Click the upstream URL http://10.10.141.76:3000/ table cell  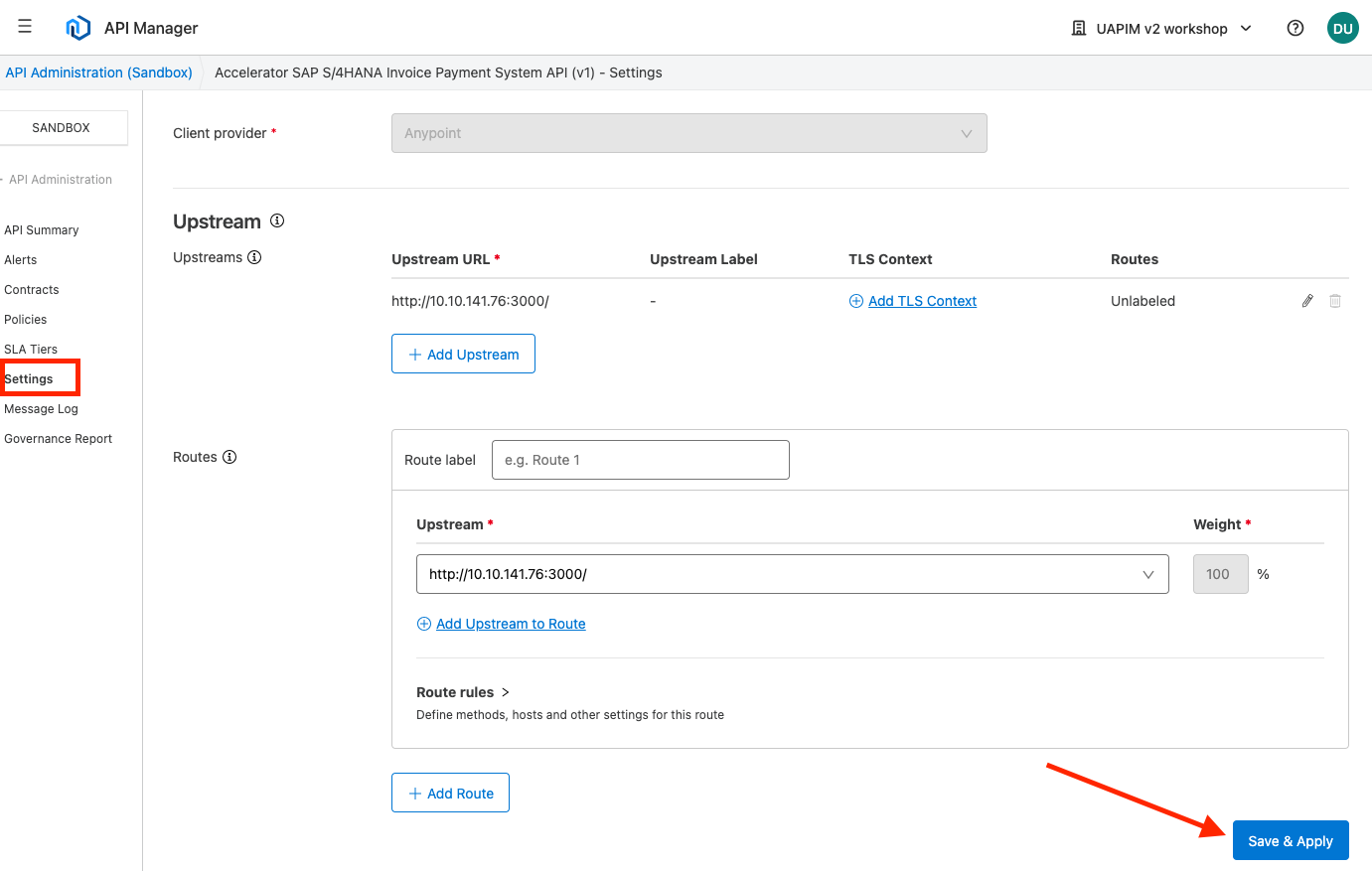click(471, 301)
